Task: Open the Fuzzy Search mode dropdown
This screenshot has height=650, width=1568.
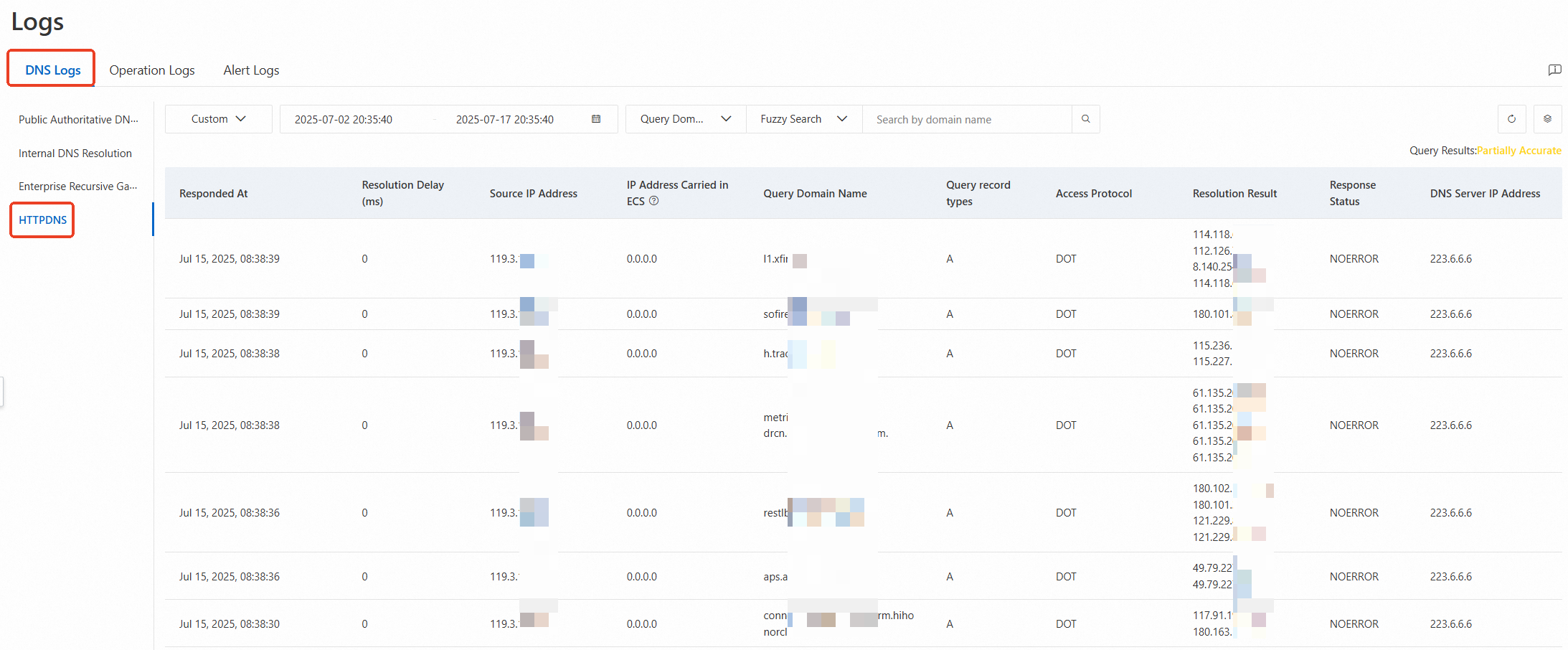Action: (804, 119)
